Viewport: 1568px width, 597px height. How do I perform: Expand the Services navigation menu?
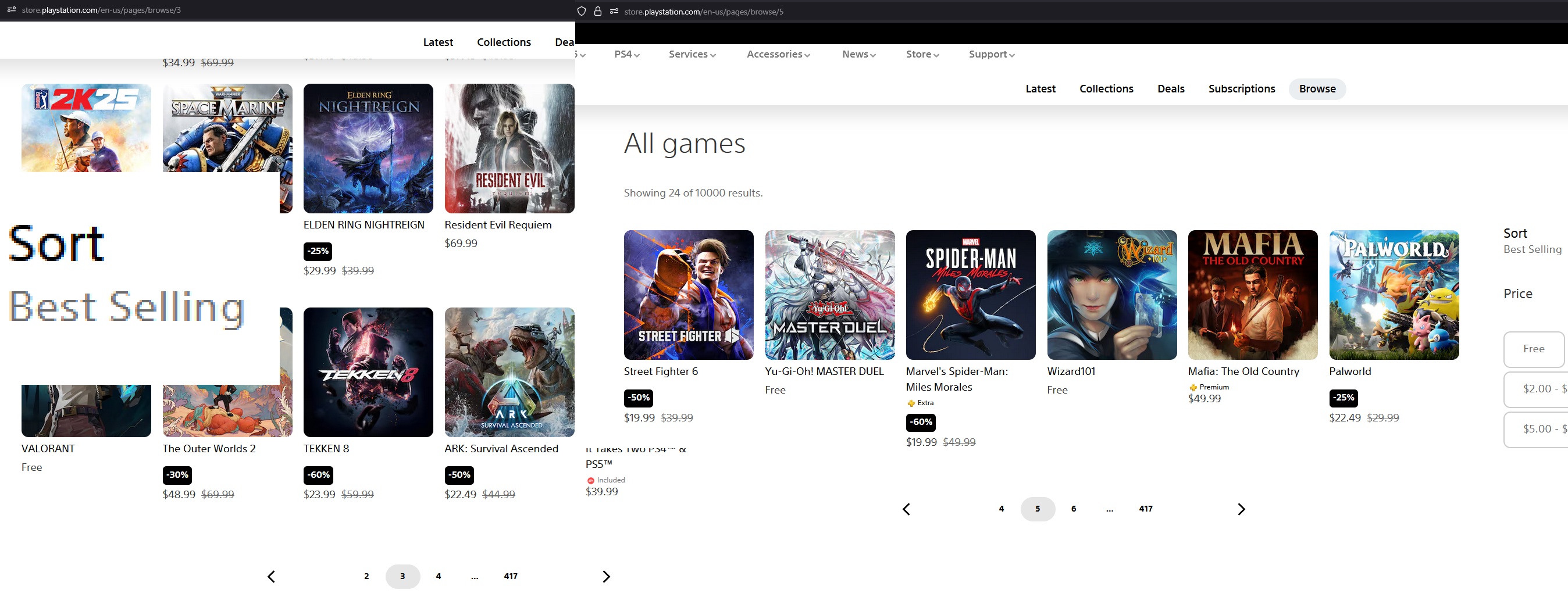692,54
